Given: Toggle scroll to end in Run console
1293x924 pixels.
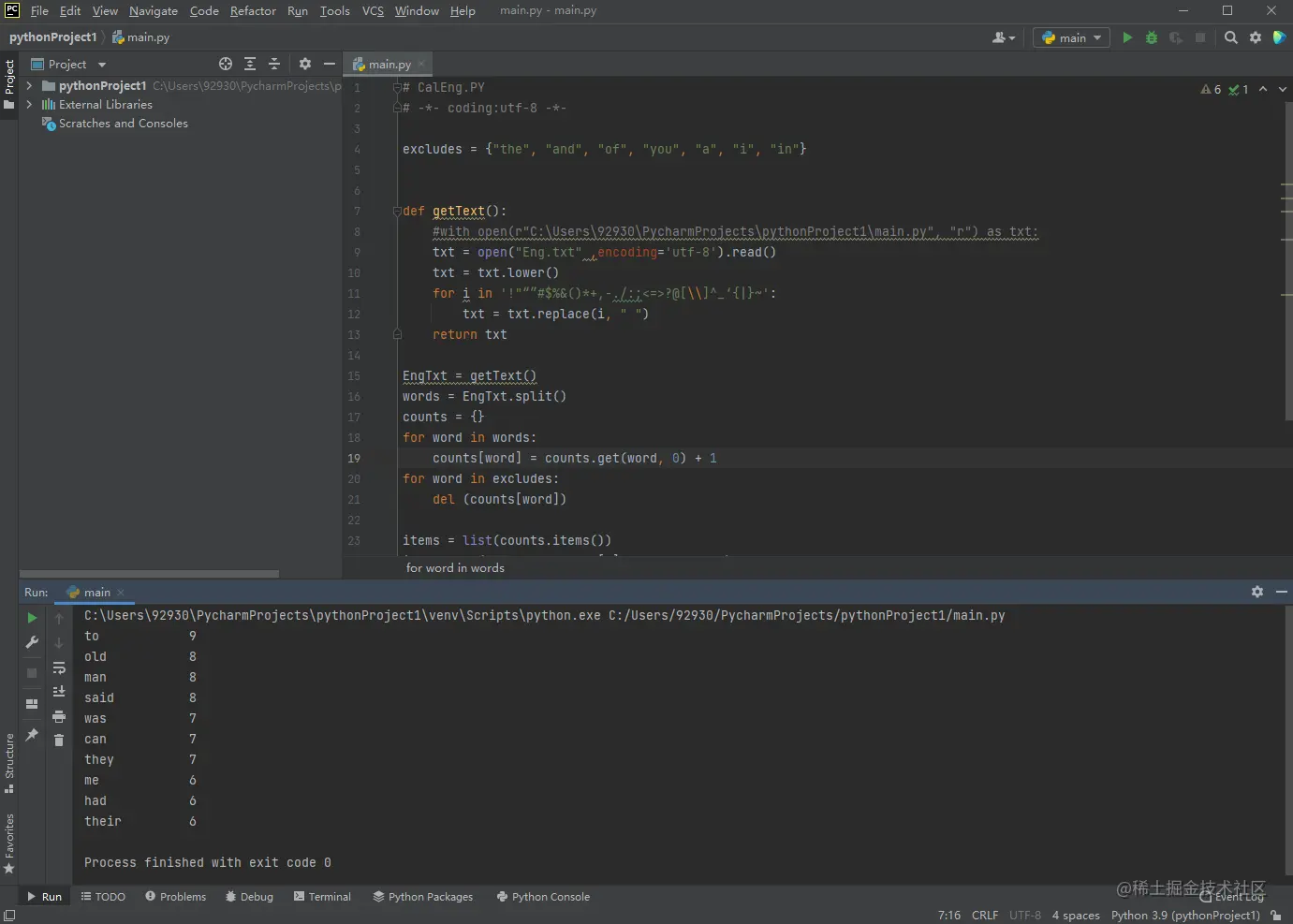Looking at the screenshot, I should click(x=59, y=692).
